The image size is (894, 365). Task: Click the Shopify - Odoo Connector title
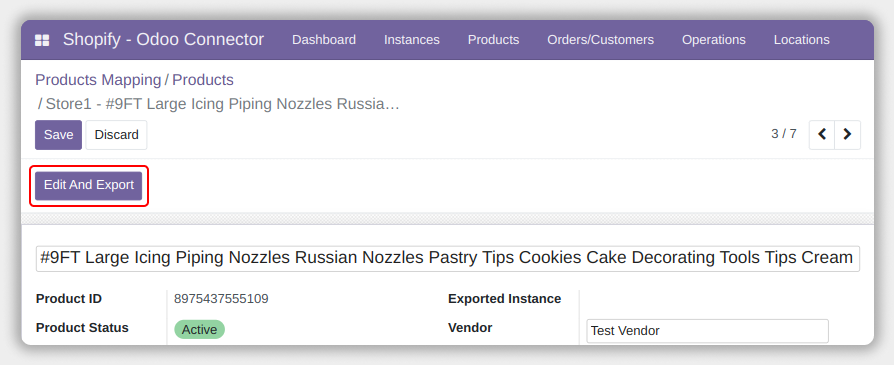[x=163, y=39]
